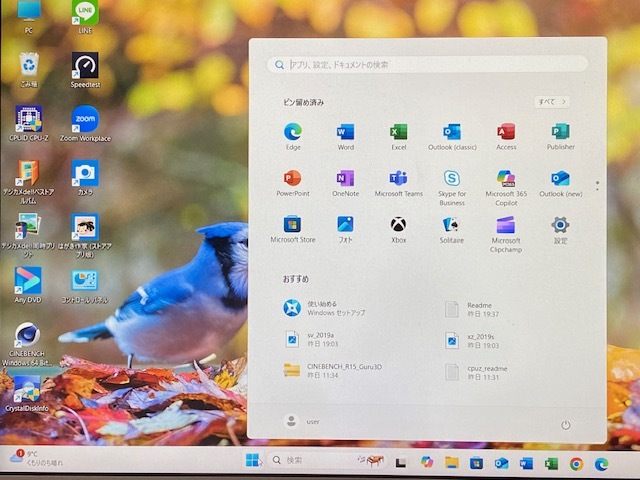
Task: Open recommended file xz_2019s
Action: 472,340
